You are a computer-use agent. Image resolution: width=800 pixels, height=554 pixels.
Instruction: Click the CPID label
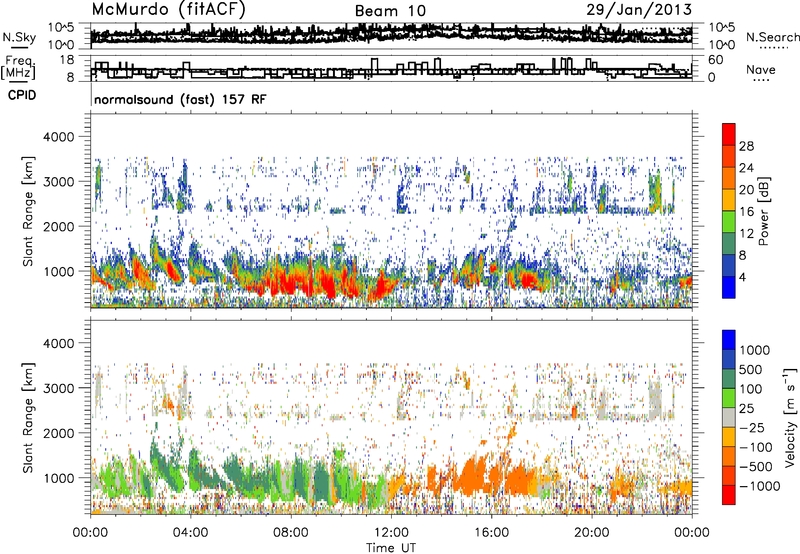click(x=22, y=95)
